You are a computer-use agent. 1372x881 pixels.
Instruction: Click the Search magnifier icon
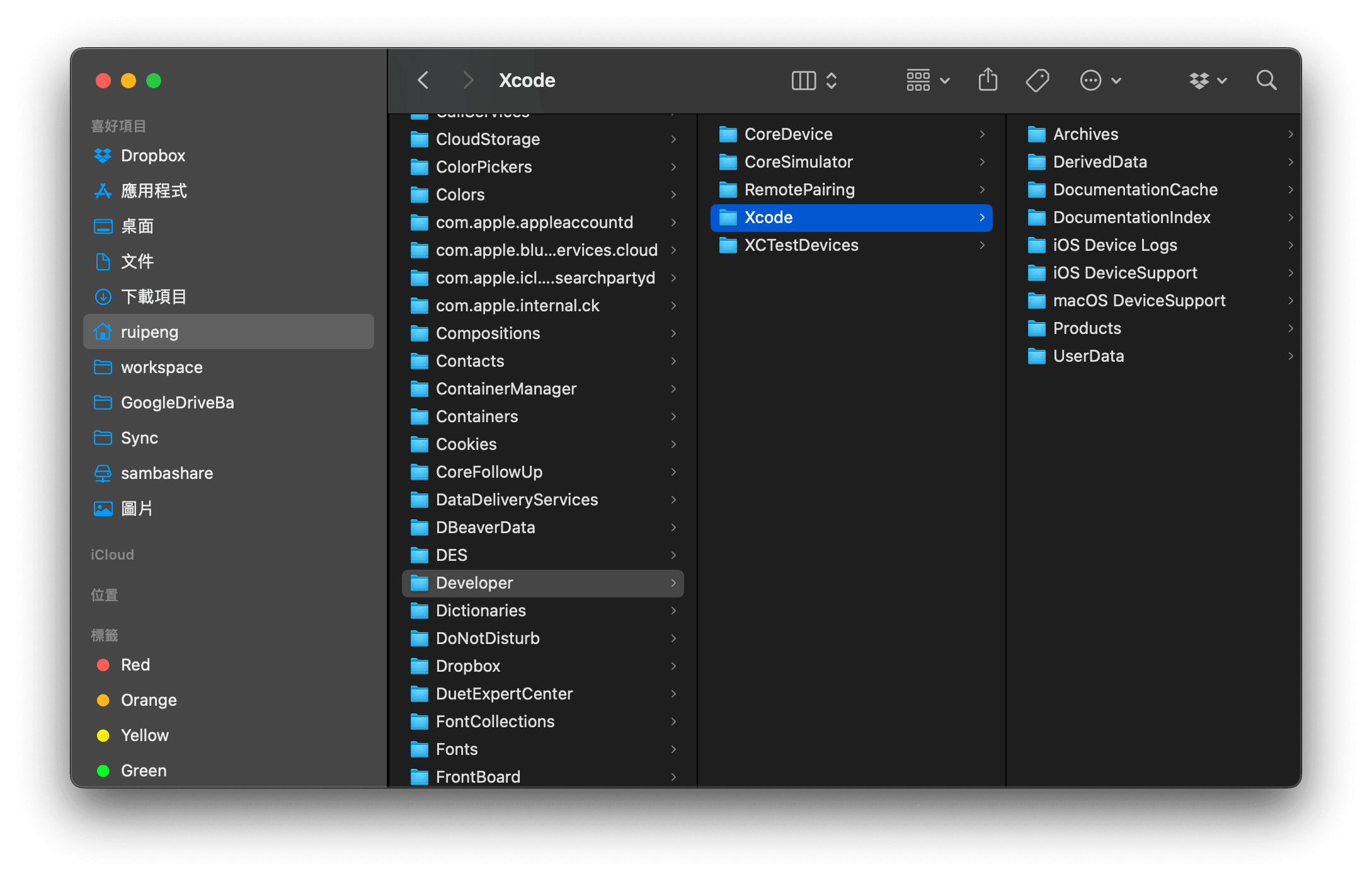[x=1266, y=81]
